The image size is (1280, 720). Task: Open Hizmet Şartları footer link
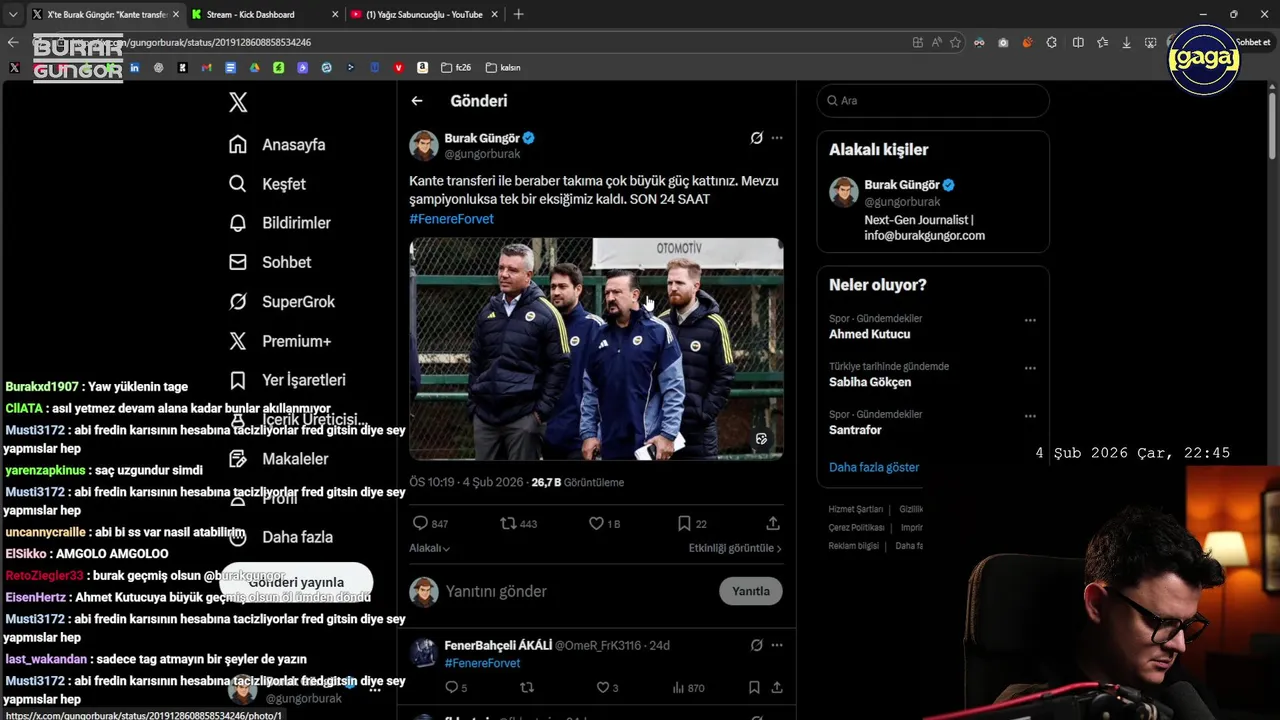coord(856,509)
